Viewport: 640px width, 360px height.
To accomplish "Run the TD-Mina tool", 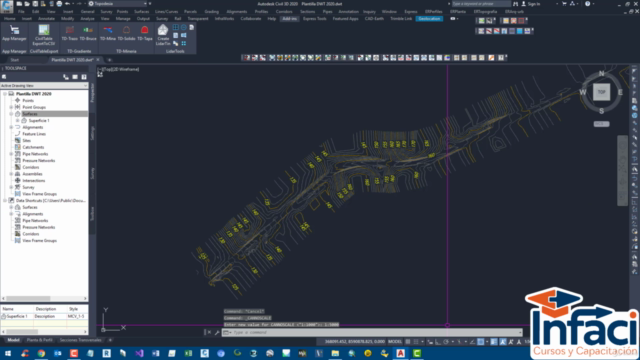I will [x=108, y=33].
